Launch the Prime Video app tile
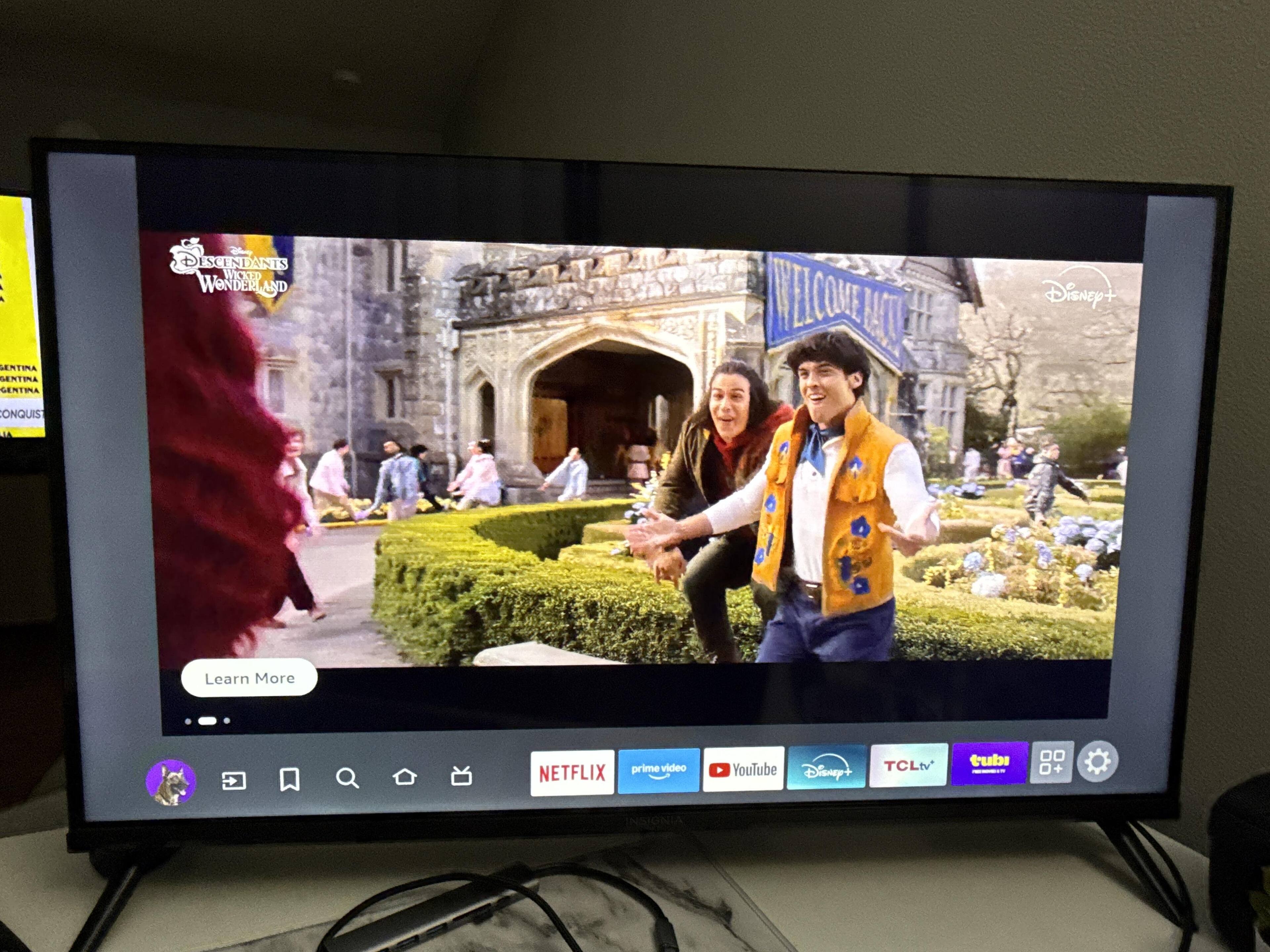1270x952 pixels. click(658, 770)
